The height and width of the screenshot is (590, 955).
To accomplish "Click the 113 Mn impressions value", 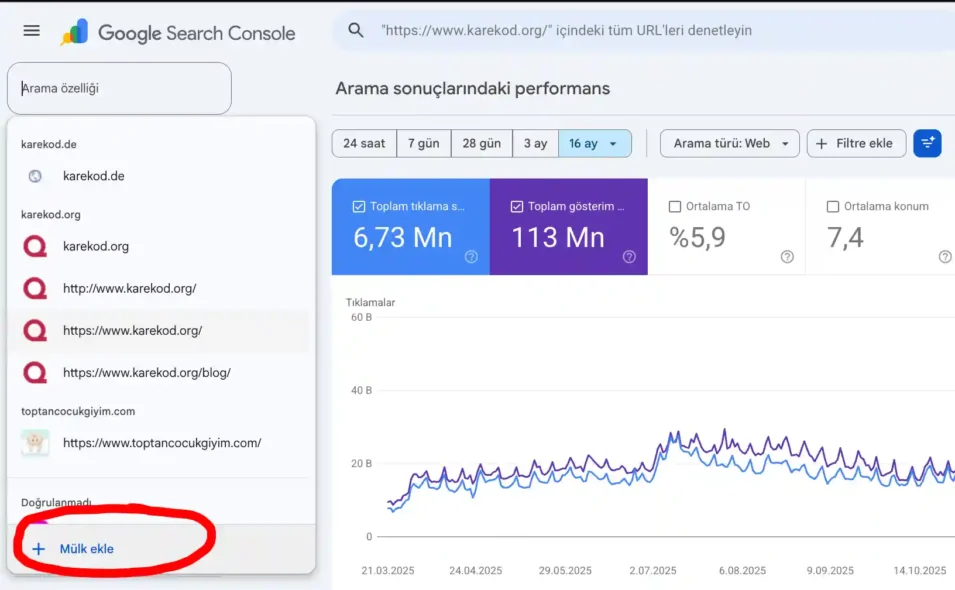I will click(558, 237).
